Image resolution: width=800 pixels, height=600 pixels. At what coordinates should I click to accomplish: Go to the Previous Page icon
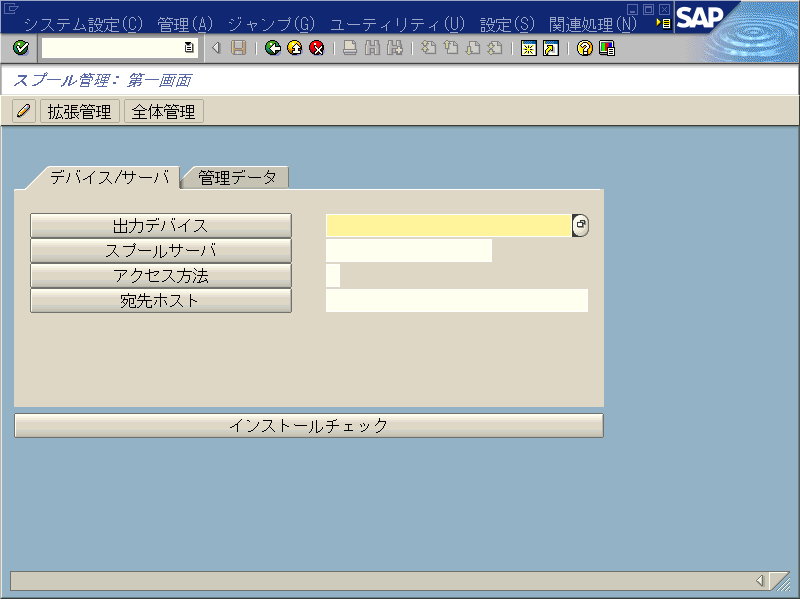pyautogui.click(x=451, y=48)
